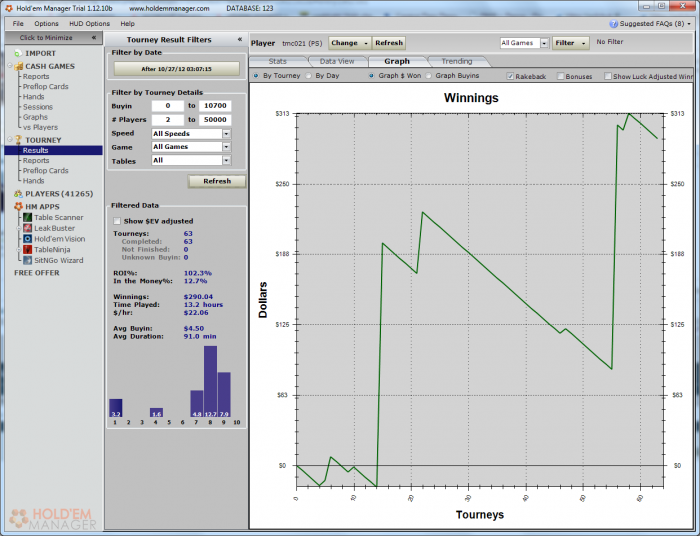This screenshot has height=536, width=700.
Task: Open the Game dropdown in filters
Action: click(x=226, y=146)
